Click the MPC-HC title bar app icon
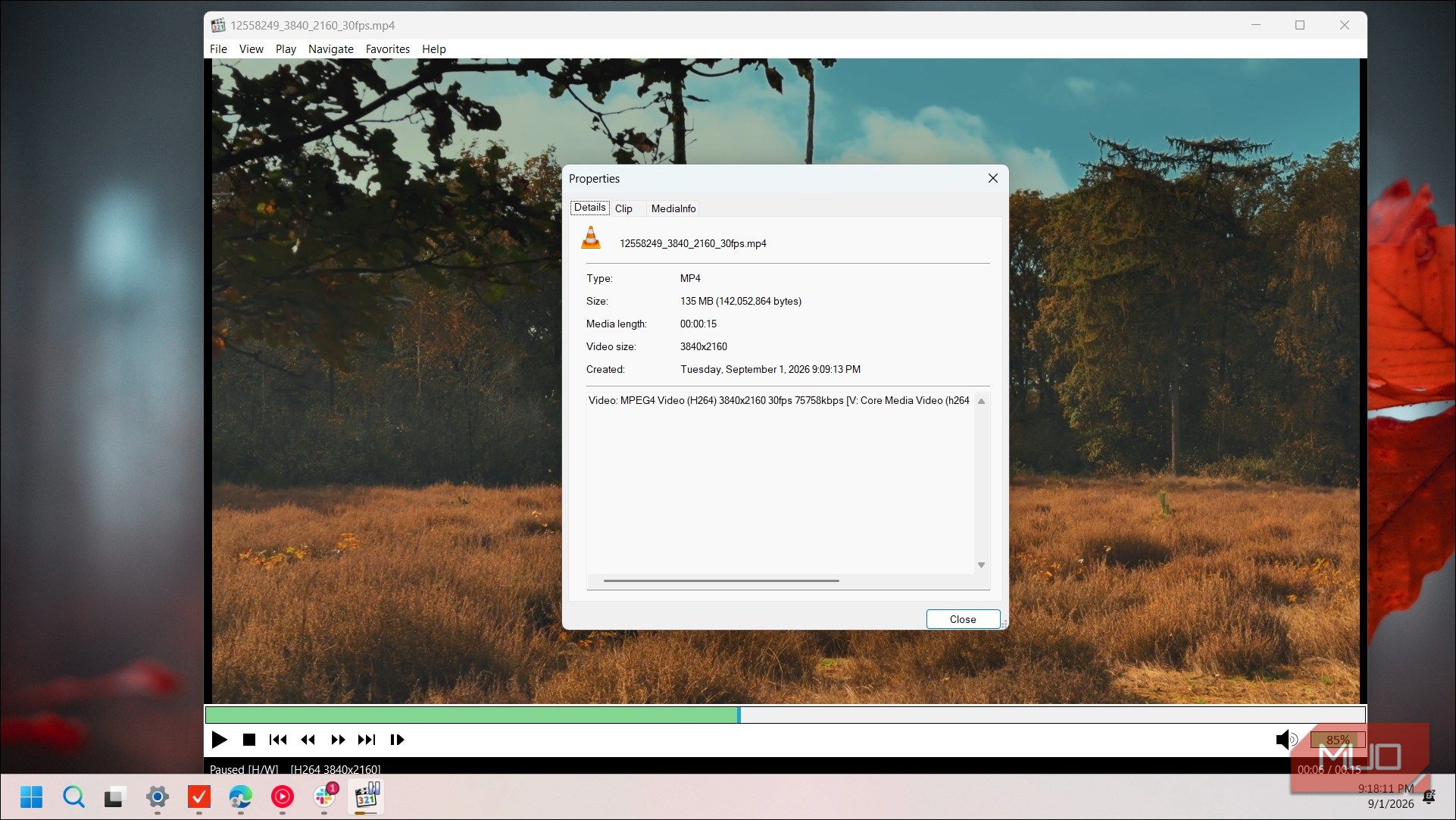 [218, 25]
